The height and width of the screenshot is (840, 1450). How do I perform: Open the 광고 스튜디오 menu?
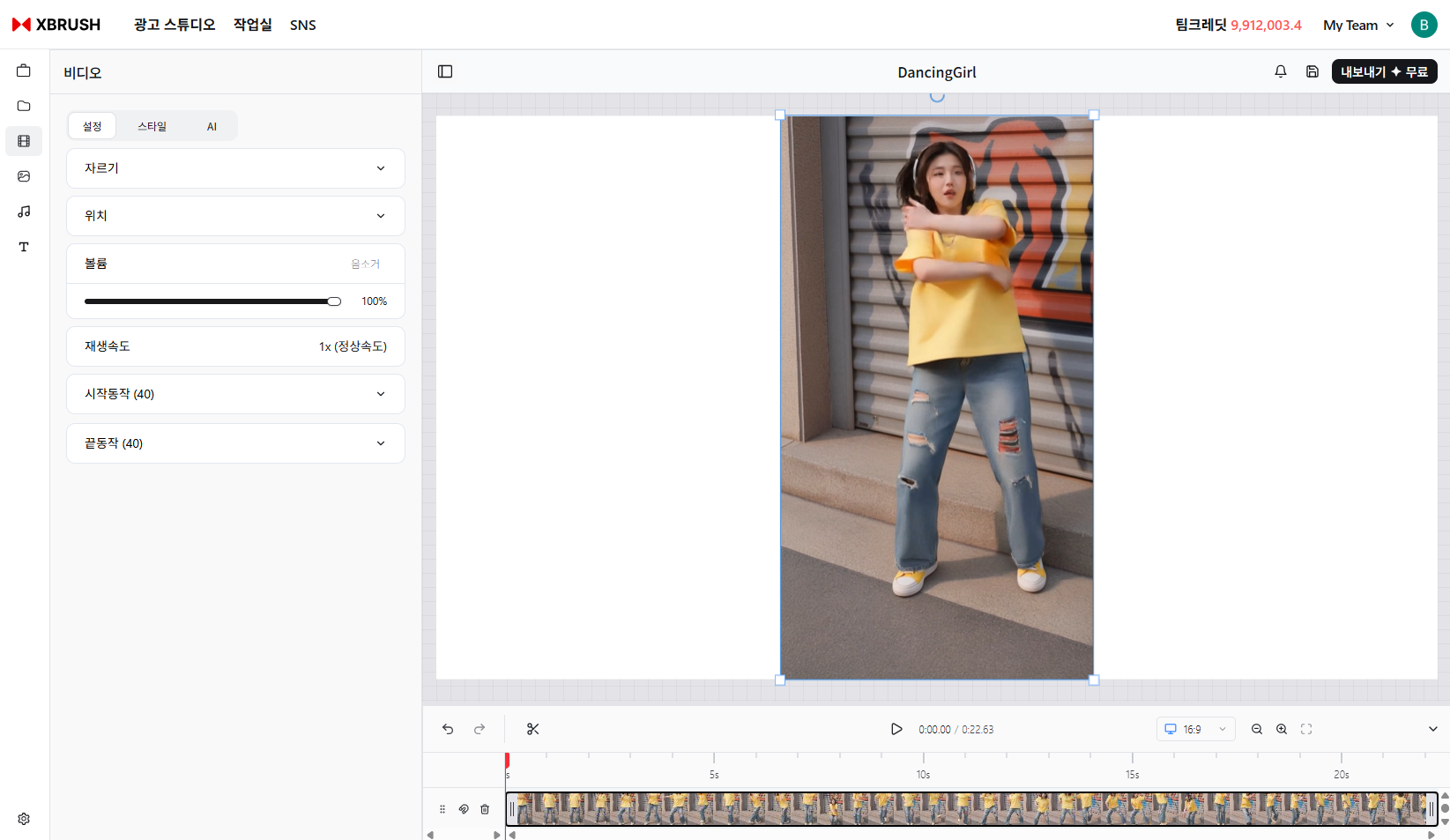click(x=173, y=25)
